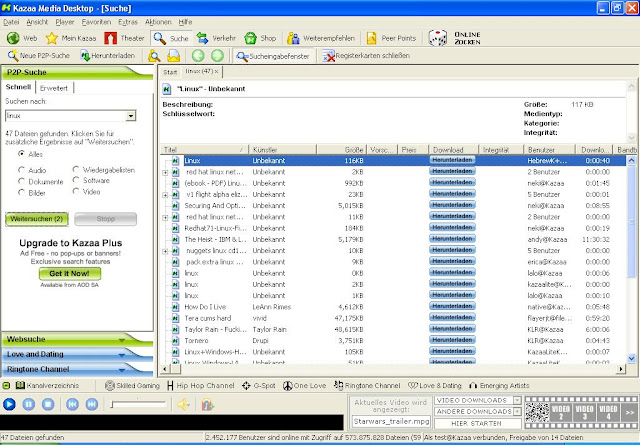Open the Peer Points icon

pyautogui.click(x=371, y=38)
